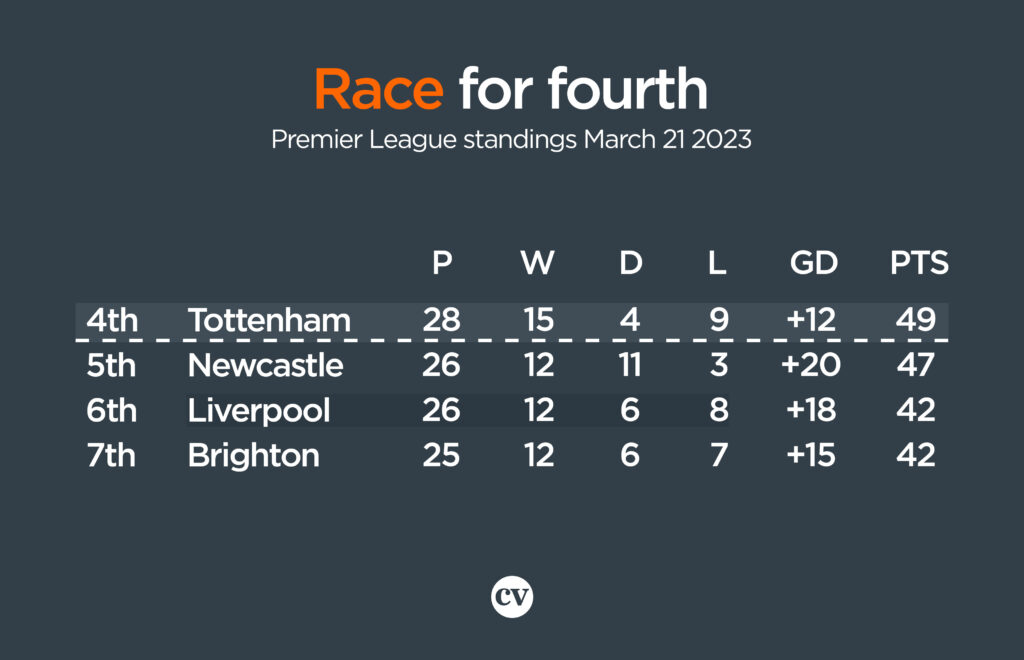1024x660 pixels.
Task: Select the Newcastle team name
Action: [265, 365]
